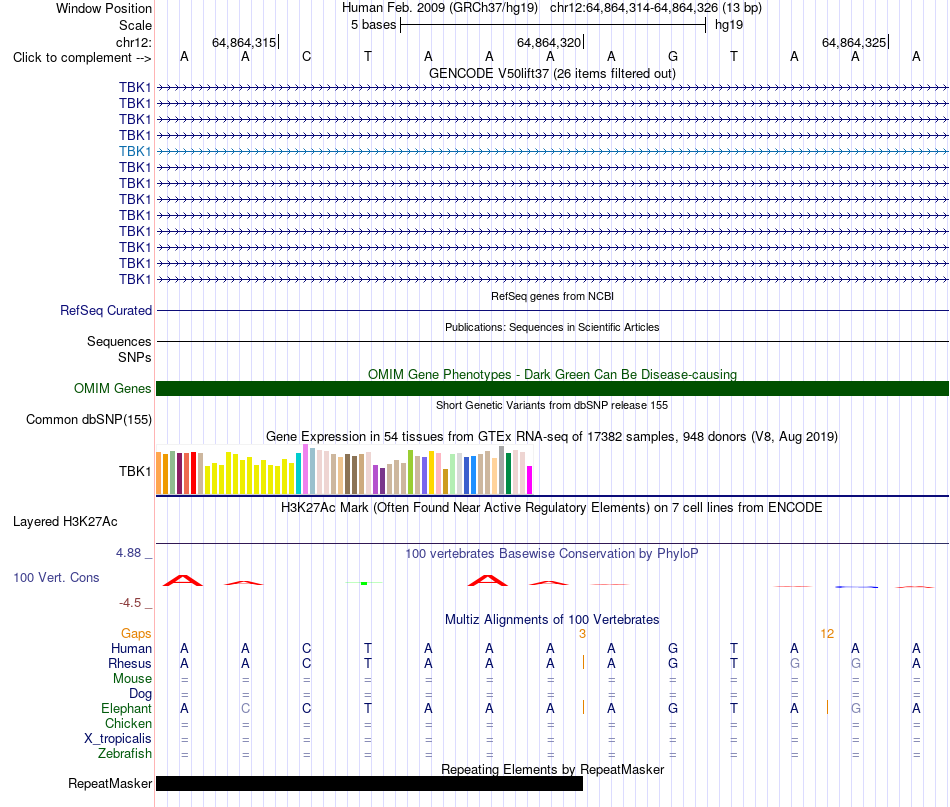
Task: Click the '100 Vert. Cons' track label
Action: click(x=56, y=577)
